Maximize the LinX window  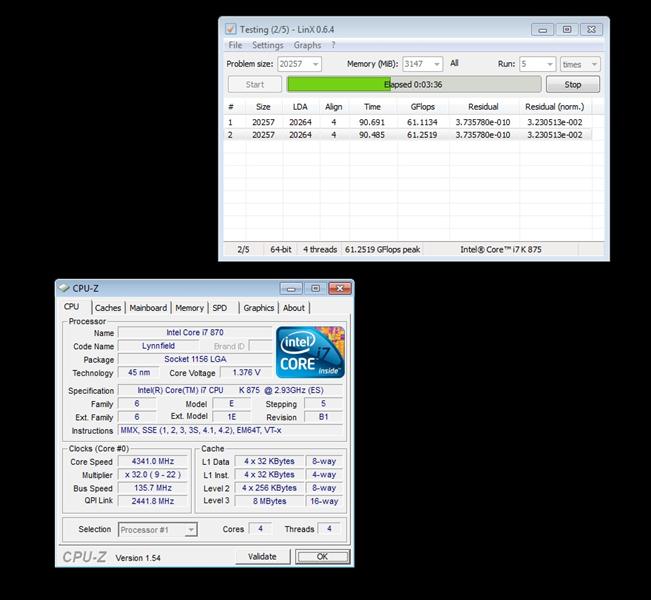[567, 29]
